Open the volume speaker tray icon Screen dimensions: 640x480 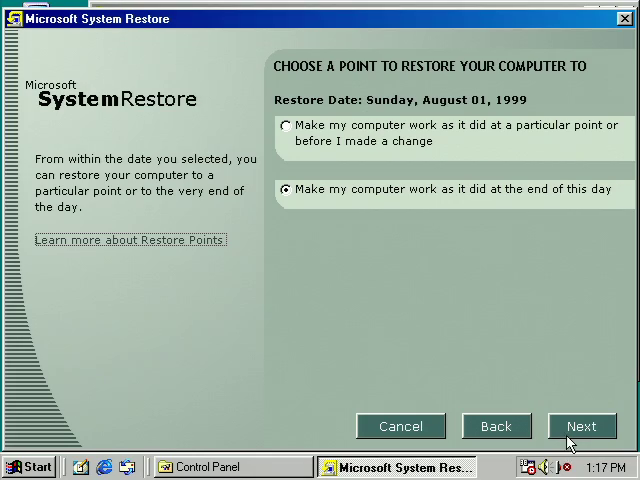tap(544, 467)
